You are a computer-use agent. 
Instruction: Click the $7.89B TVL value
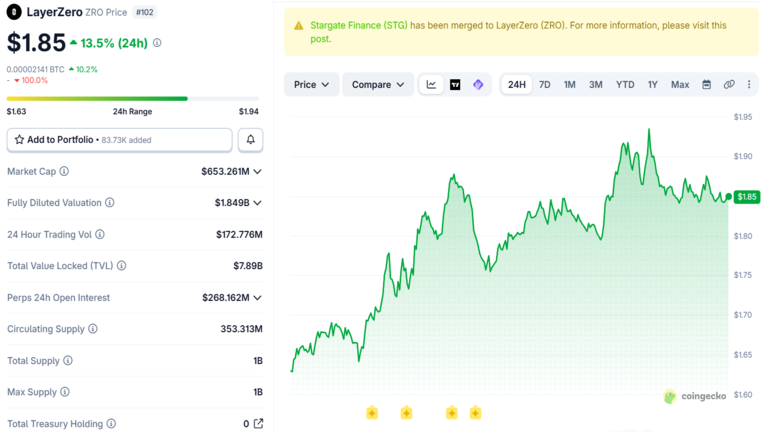[248, 266]
